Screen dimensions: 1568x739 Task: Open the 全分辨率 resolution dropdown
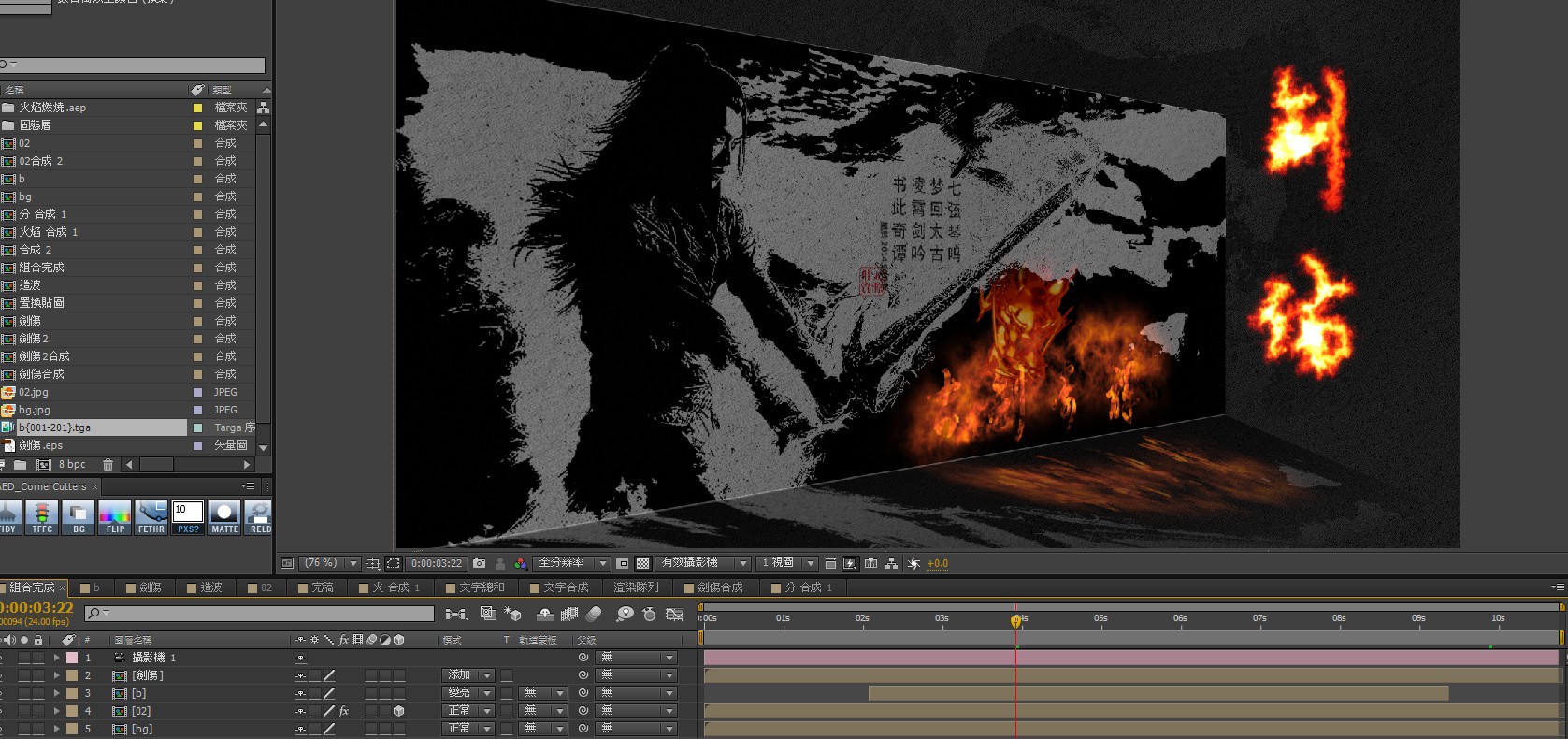click(x=572, y=563)
